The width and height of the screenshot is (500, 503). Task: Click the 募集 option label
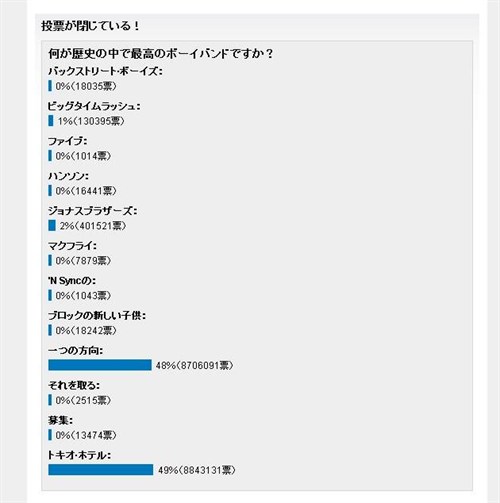tap(60, 420)
